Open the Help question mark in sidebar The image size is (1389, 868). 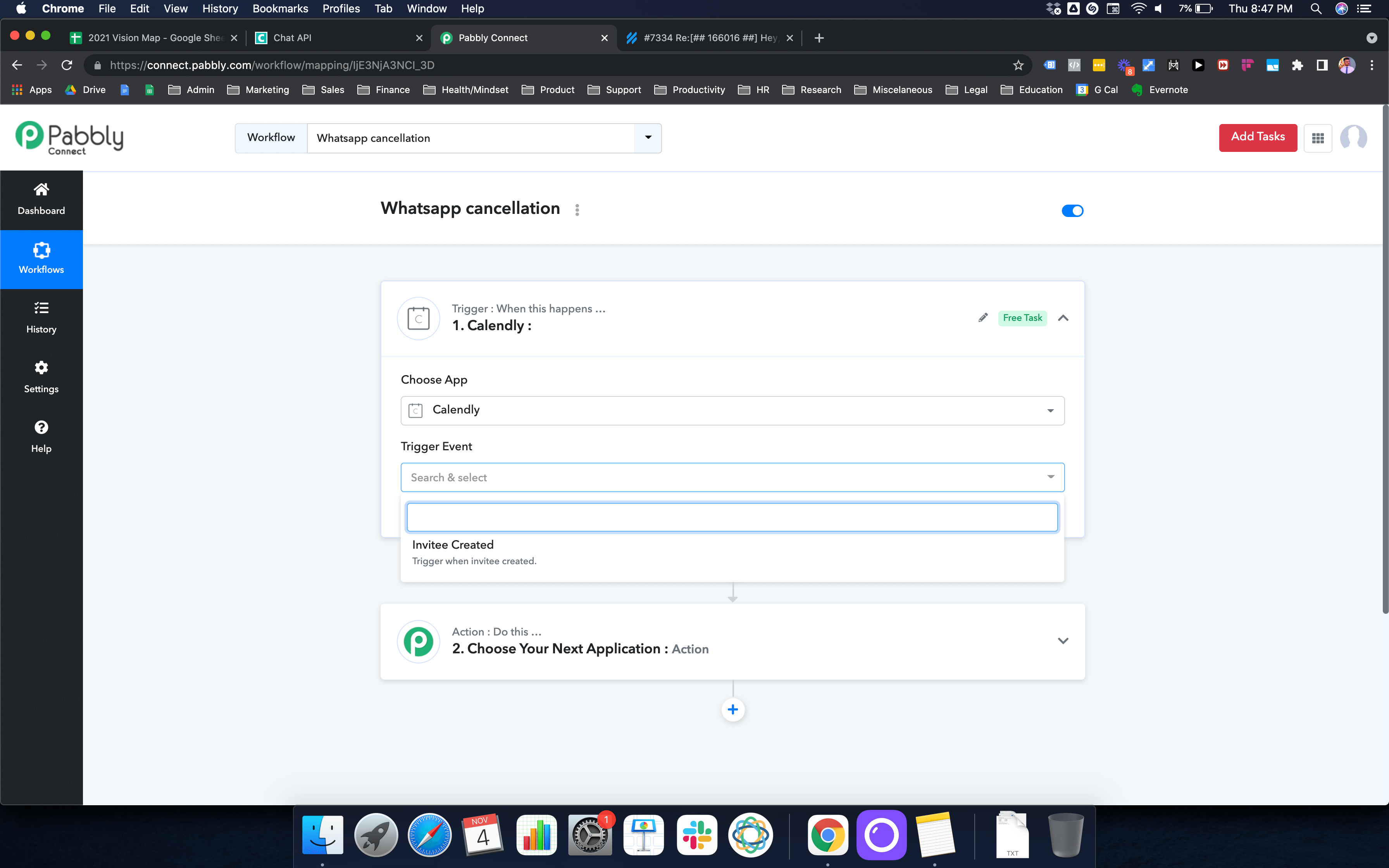pos(41,437)
